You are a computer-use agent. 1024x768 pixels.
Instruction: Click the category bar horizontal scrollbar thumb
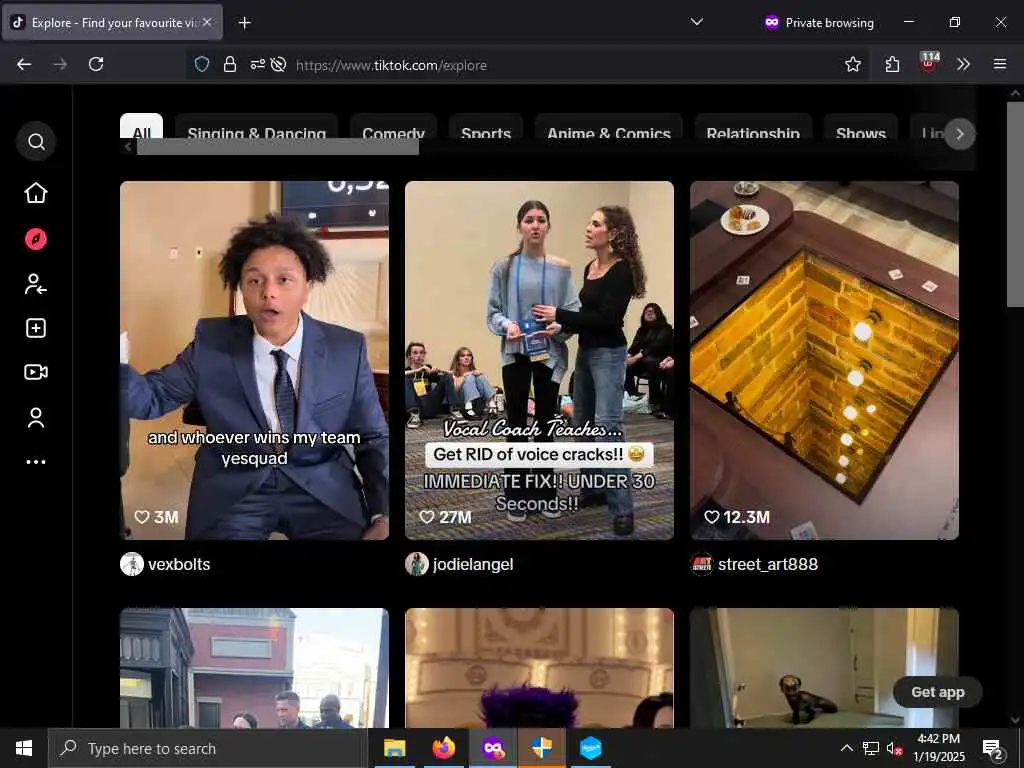tap(278, 147)
